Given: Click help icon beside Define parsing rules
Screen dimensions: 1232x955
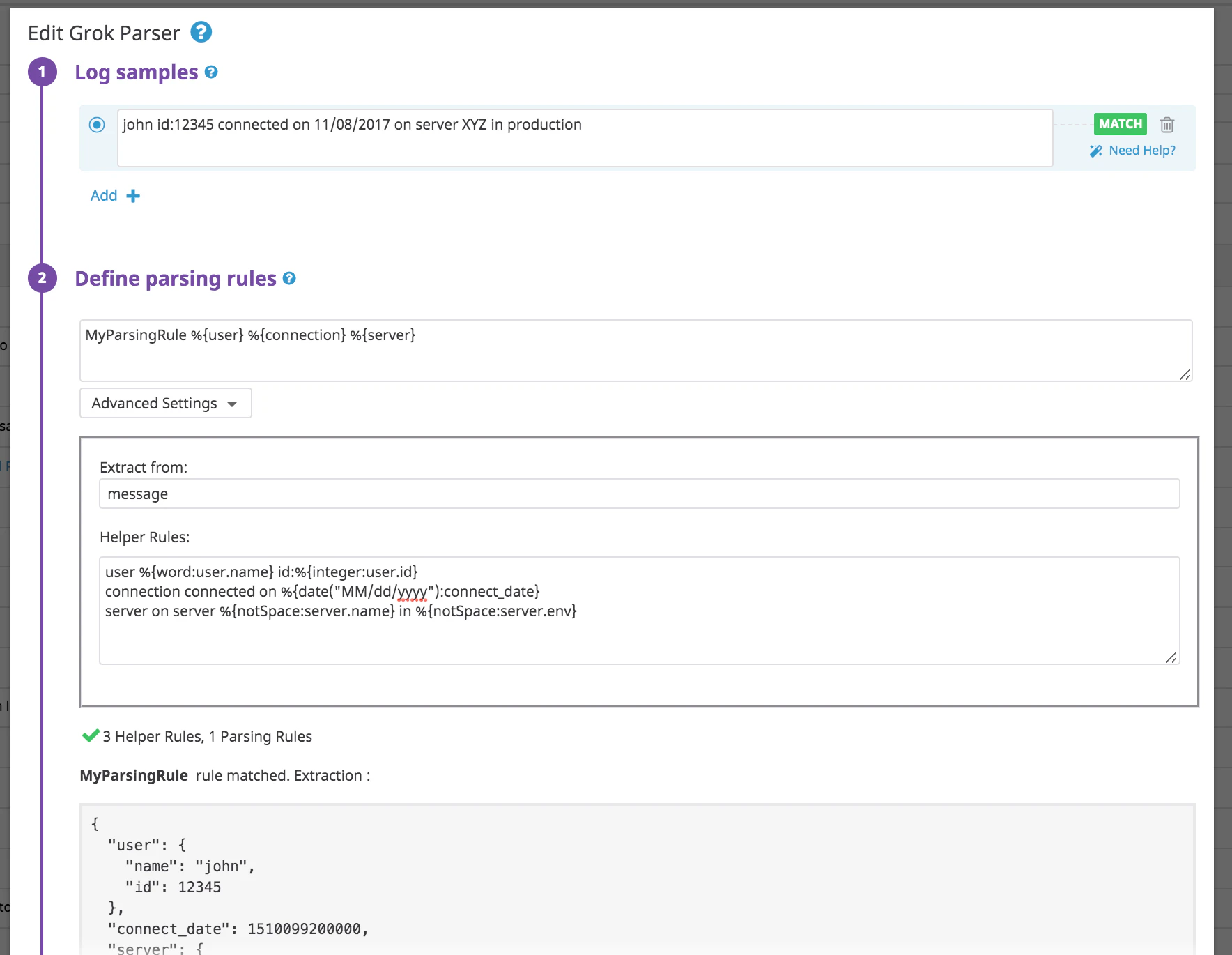Looking at the screenshot, I should (x=289, y=278).
